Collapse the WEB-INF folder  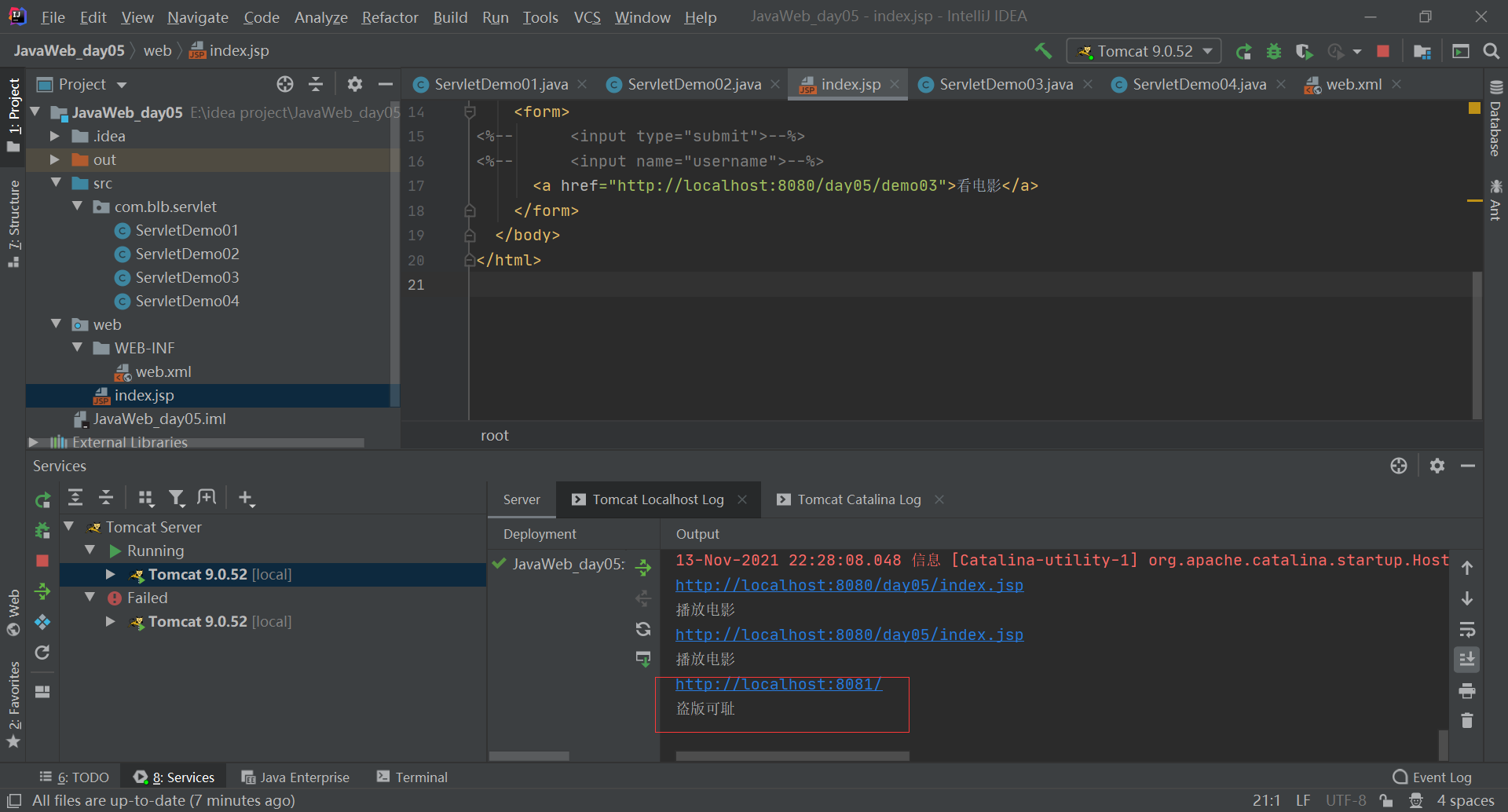pyautogui.click(x=77, y=348)
